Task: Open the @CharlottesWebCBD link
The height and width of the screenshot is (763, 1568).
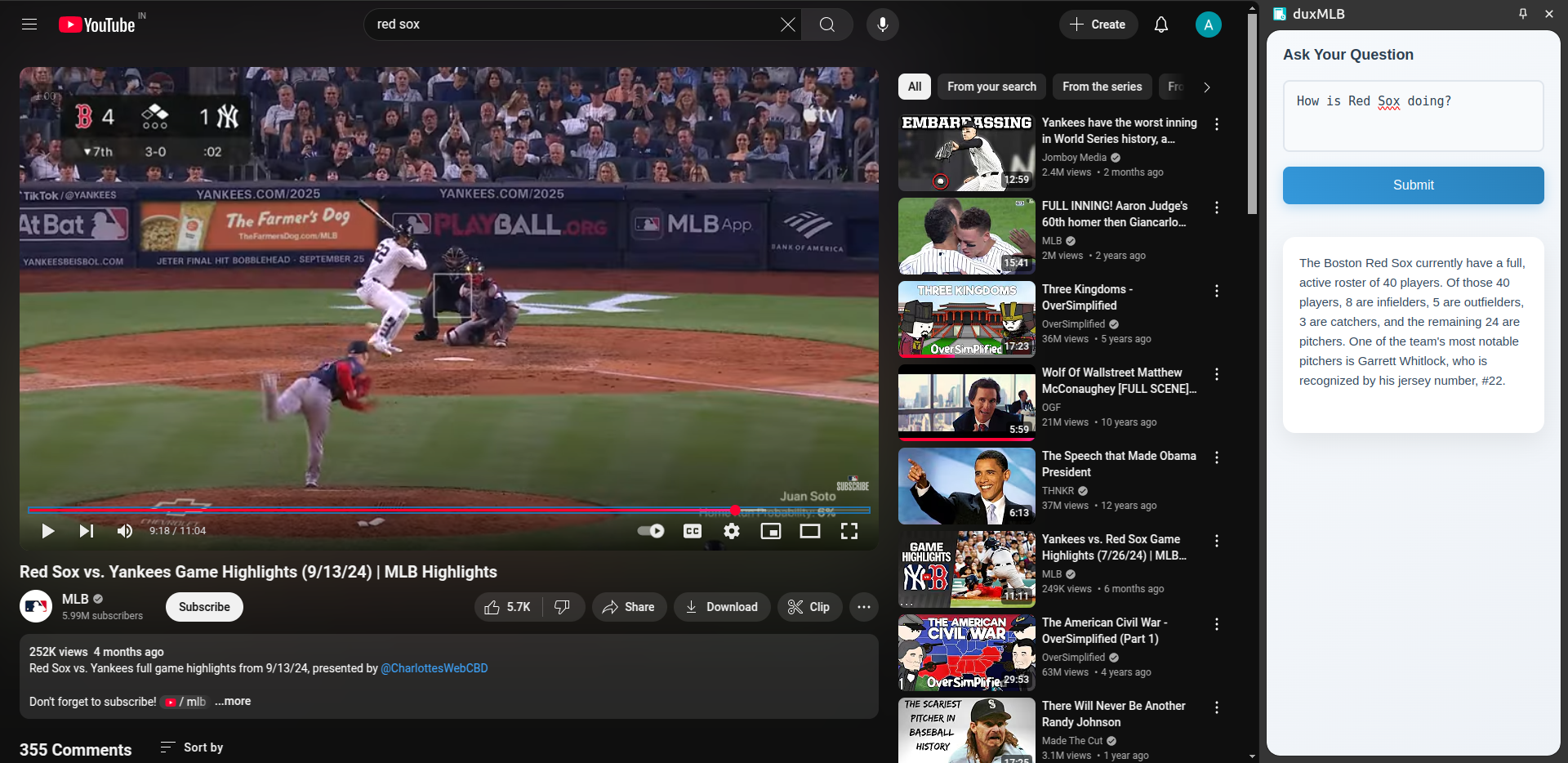Action: pos(434,668)
